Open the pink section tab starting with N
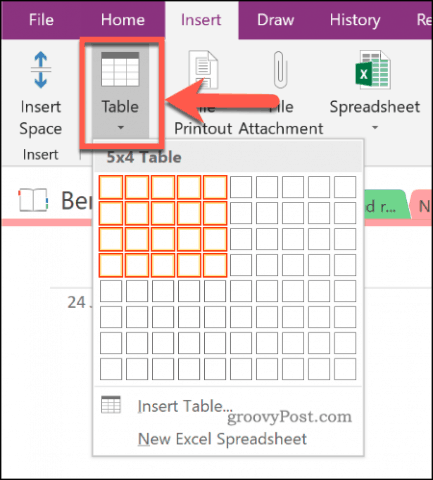The height and width of the screenshot is (480, 433). (423, 205)
